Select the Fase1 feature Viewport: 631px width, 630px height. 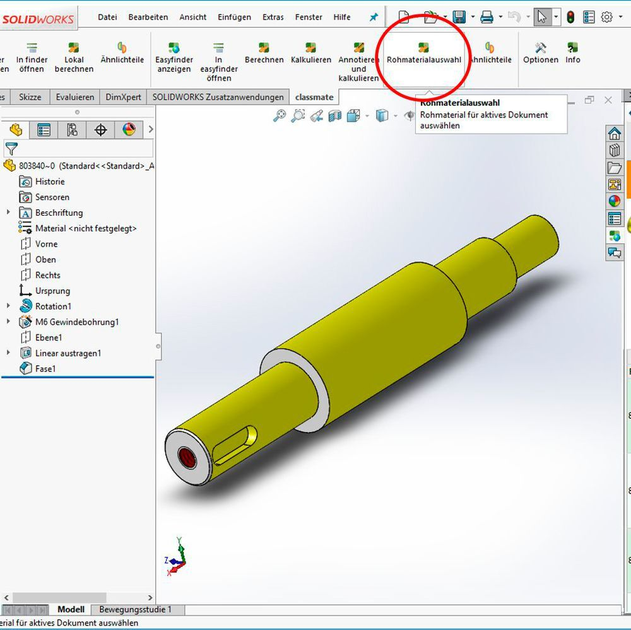[46, 368]
